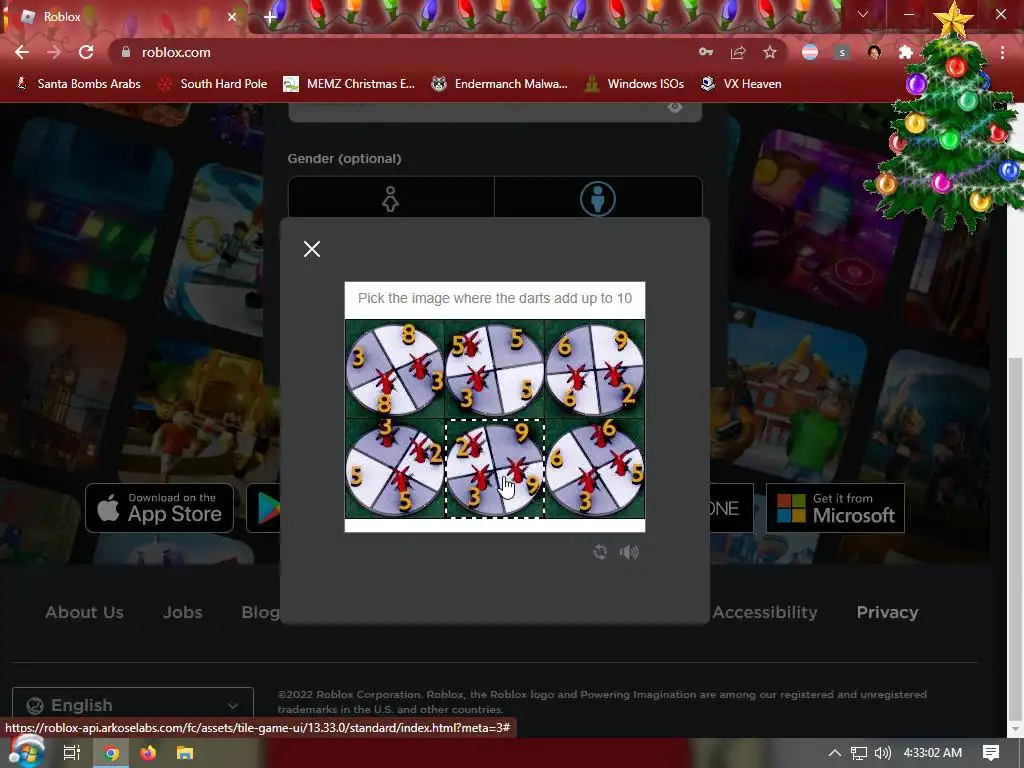This screenshot has height=768, width=1024.
Task: Open VX Heaven bookmark
Action: [x=741, y=84]
